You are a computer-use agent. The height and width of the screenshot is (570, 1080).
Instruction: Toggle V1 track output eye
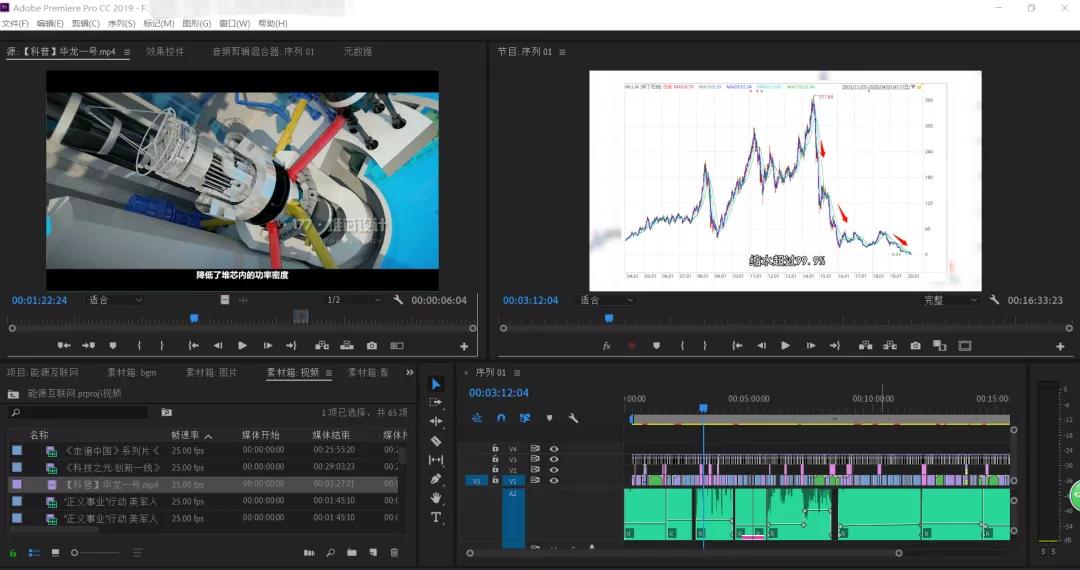pyautogui.click(x=554, y=481)
